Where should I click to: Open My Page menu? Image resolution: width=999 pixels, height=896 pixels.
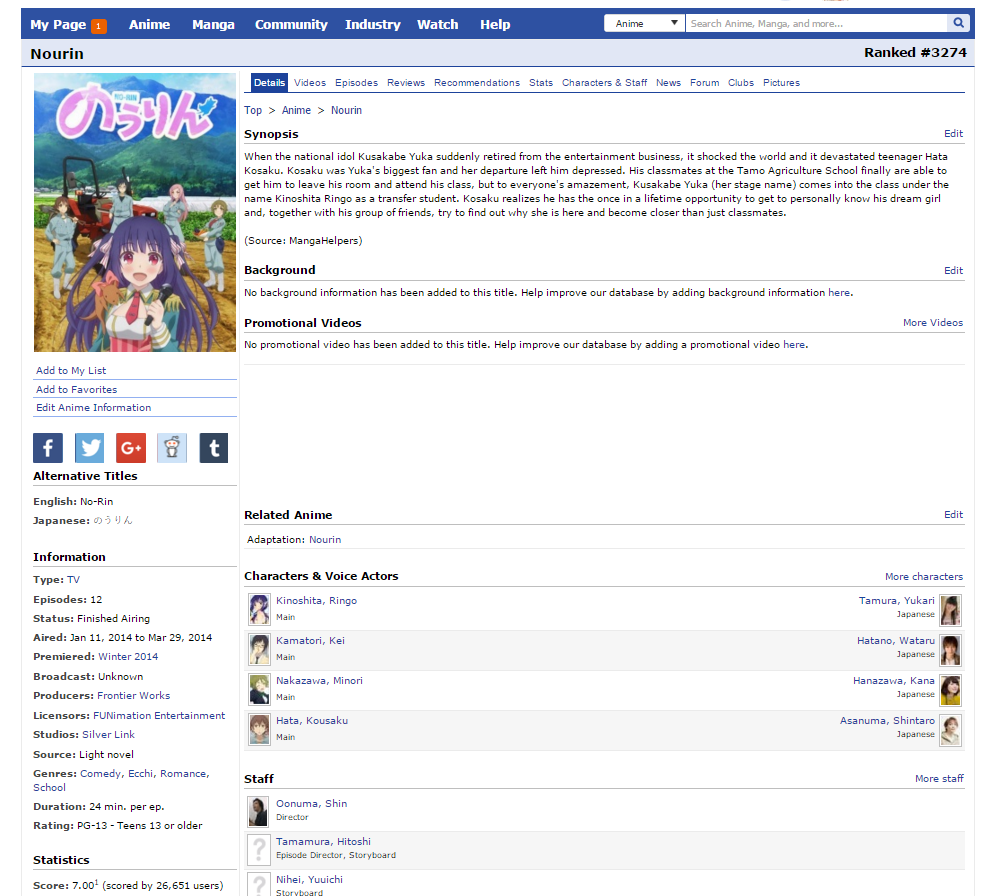click(x=58, y=24)
